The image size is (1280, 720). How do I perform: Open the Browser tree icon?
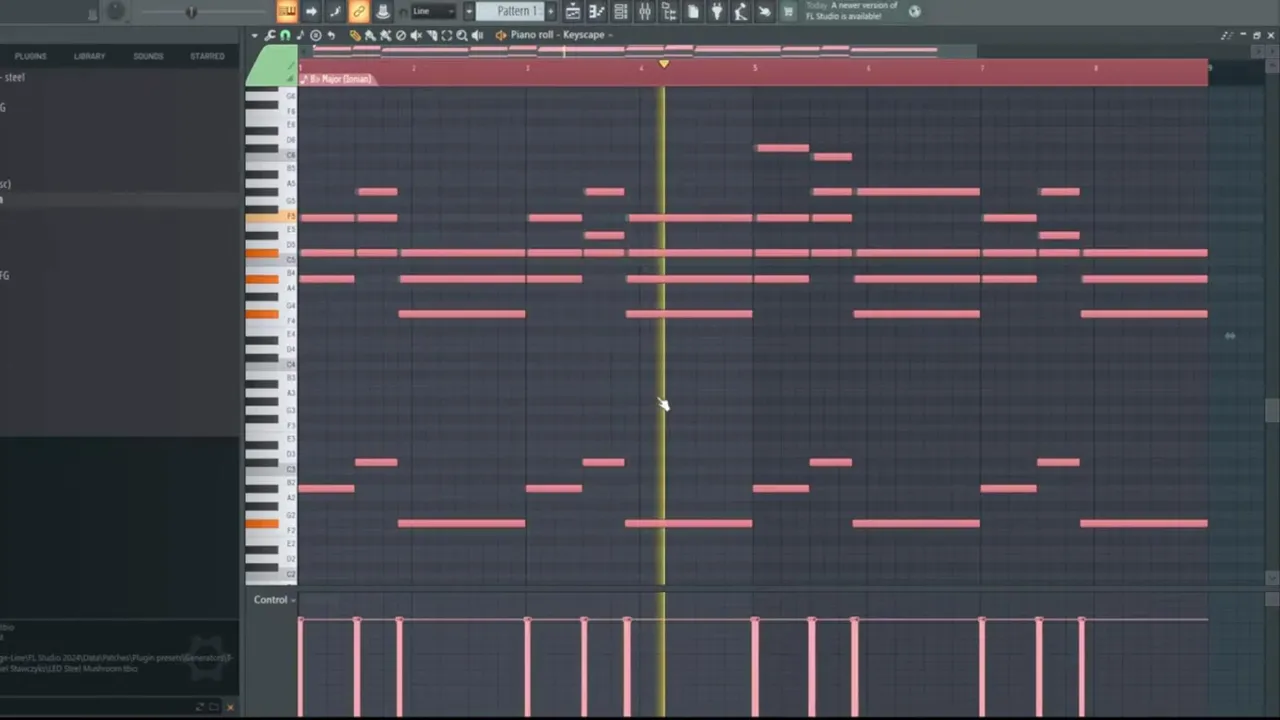669,11
